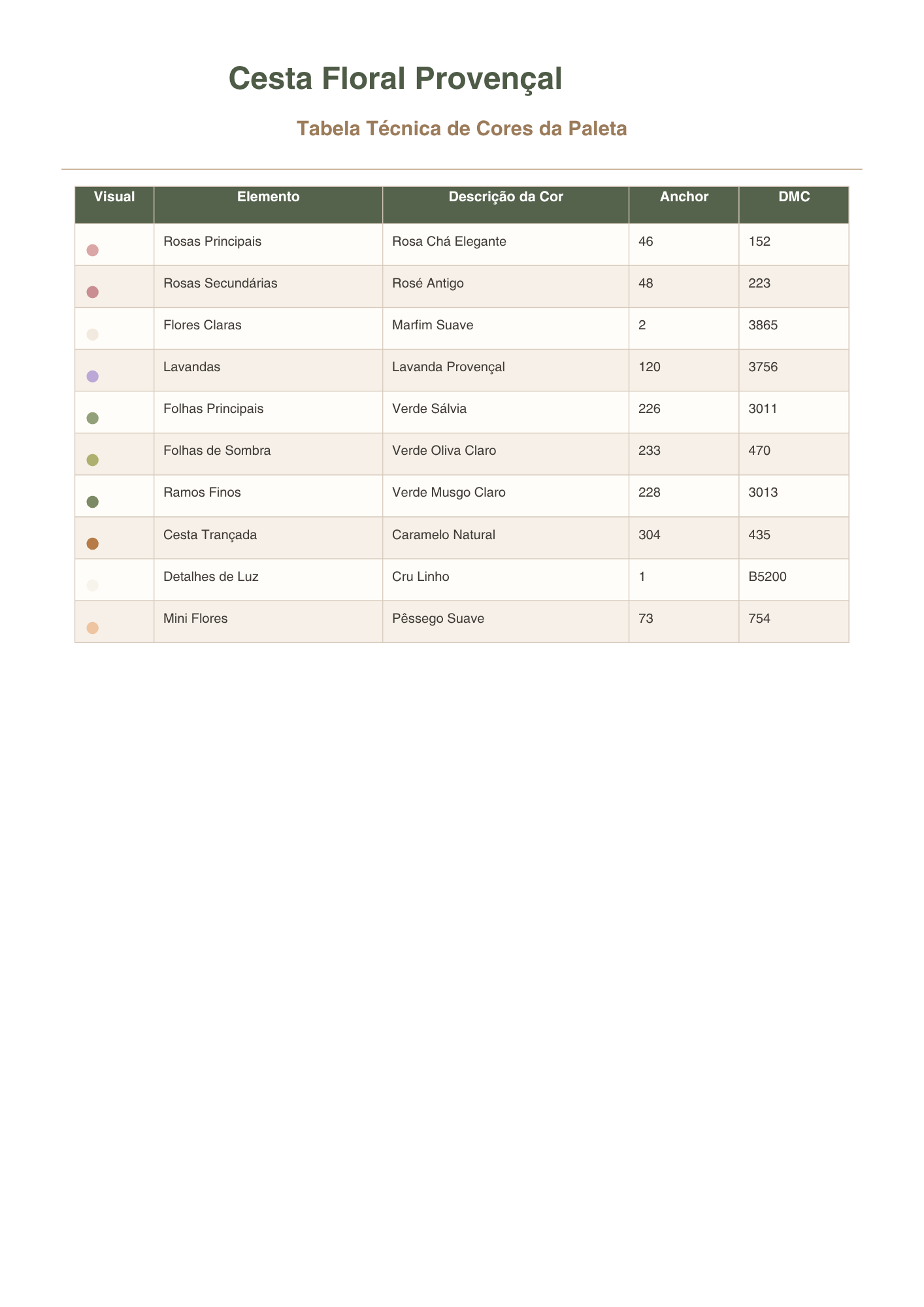The width and height of the screenshot is (924, 1307).
Task: Select the Caramelo Natural brown swatch
Action: tap(92, 544)
